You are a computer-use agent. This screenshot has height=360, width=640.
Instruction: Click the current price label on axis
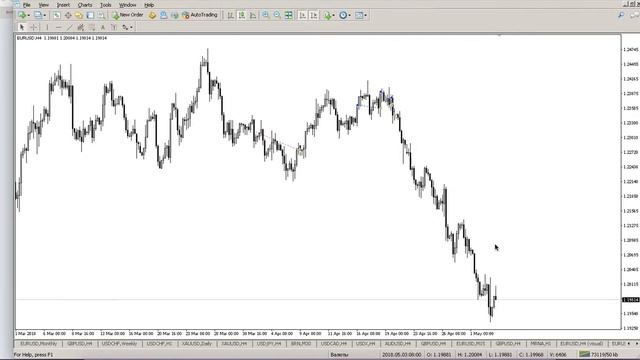[631, 300]
